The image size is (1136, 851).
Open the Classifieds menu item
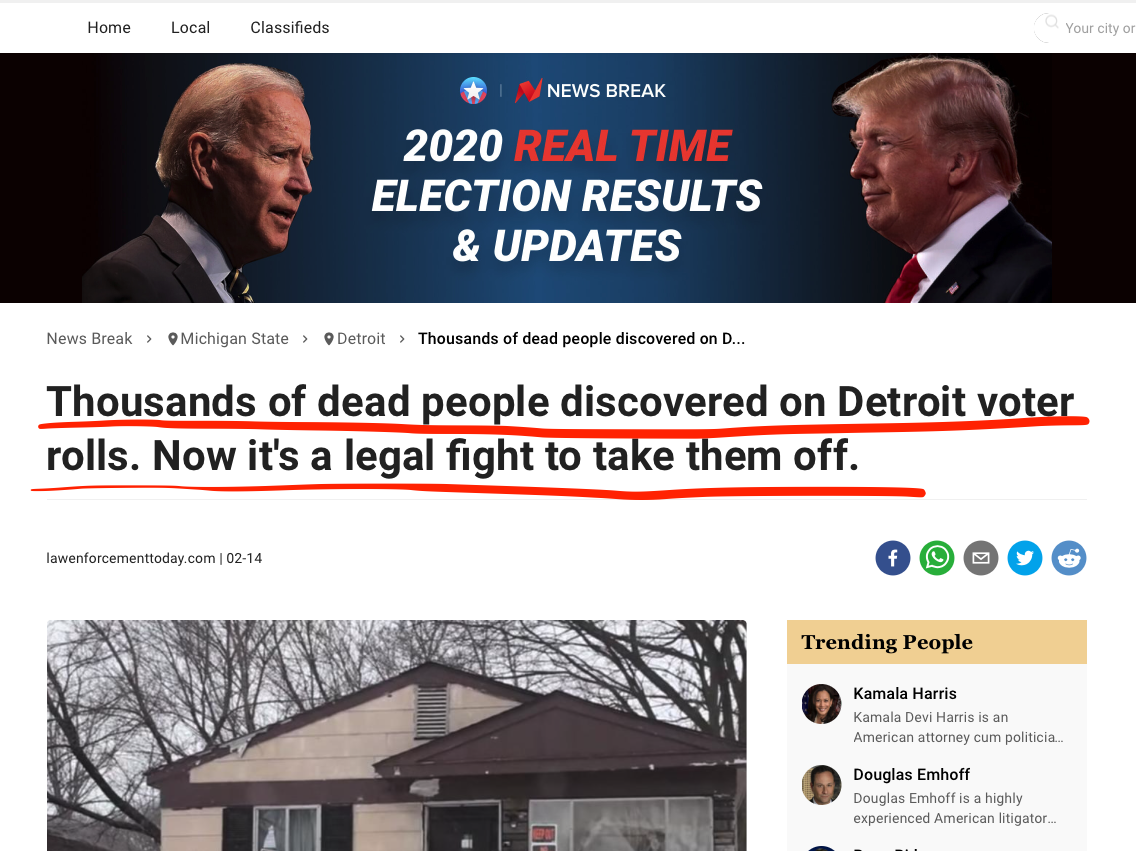pyautogui.click(x=290, y=28)
